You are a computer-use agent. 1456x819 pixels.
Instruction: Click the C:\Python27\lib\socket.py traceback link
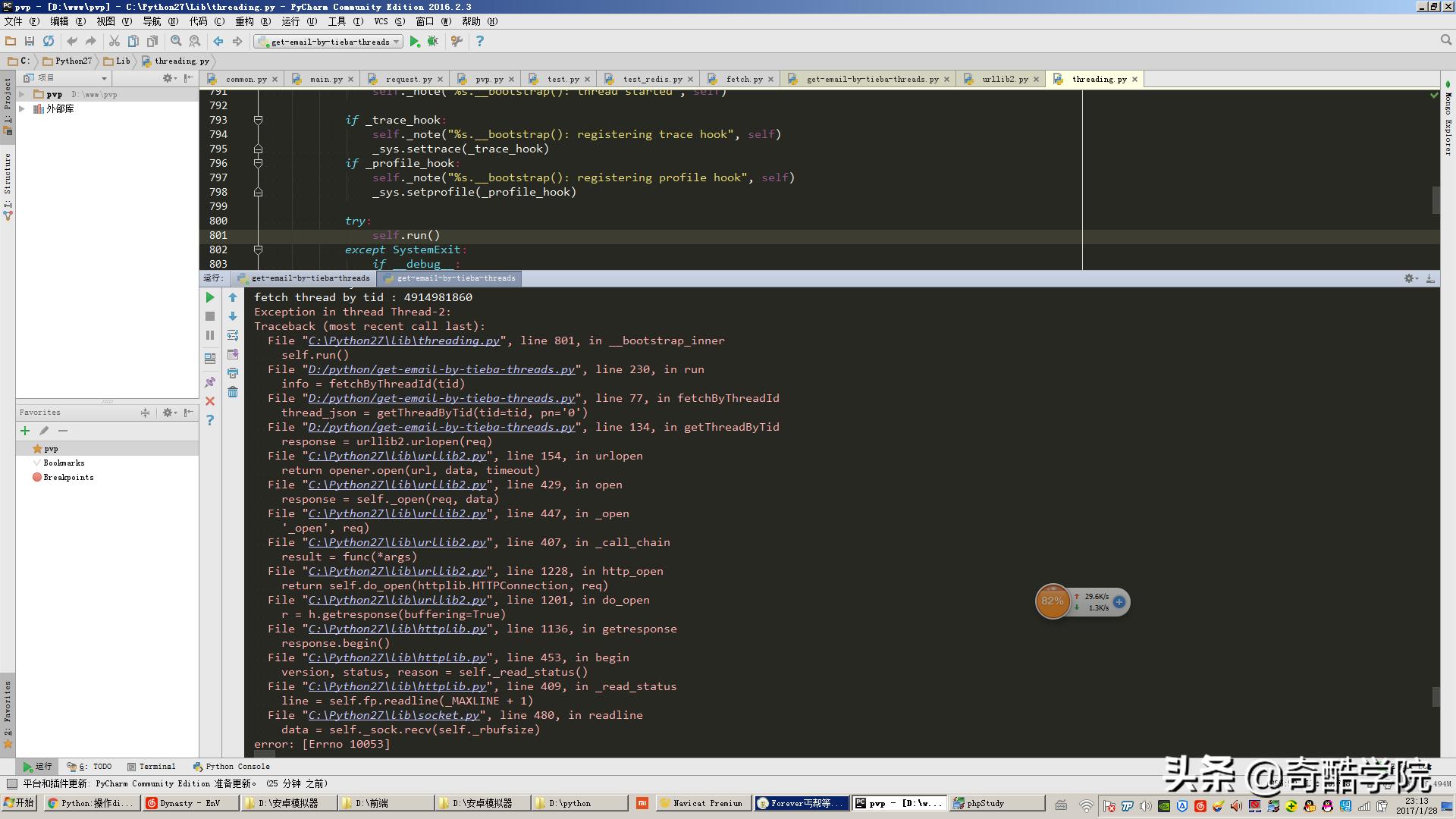pyautogui.click(x=394, y=715)
